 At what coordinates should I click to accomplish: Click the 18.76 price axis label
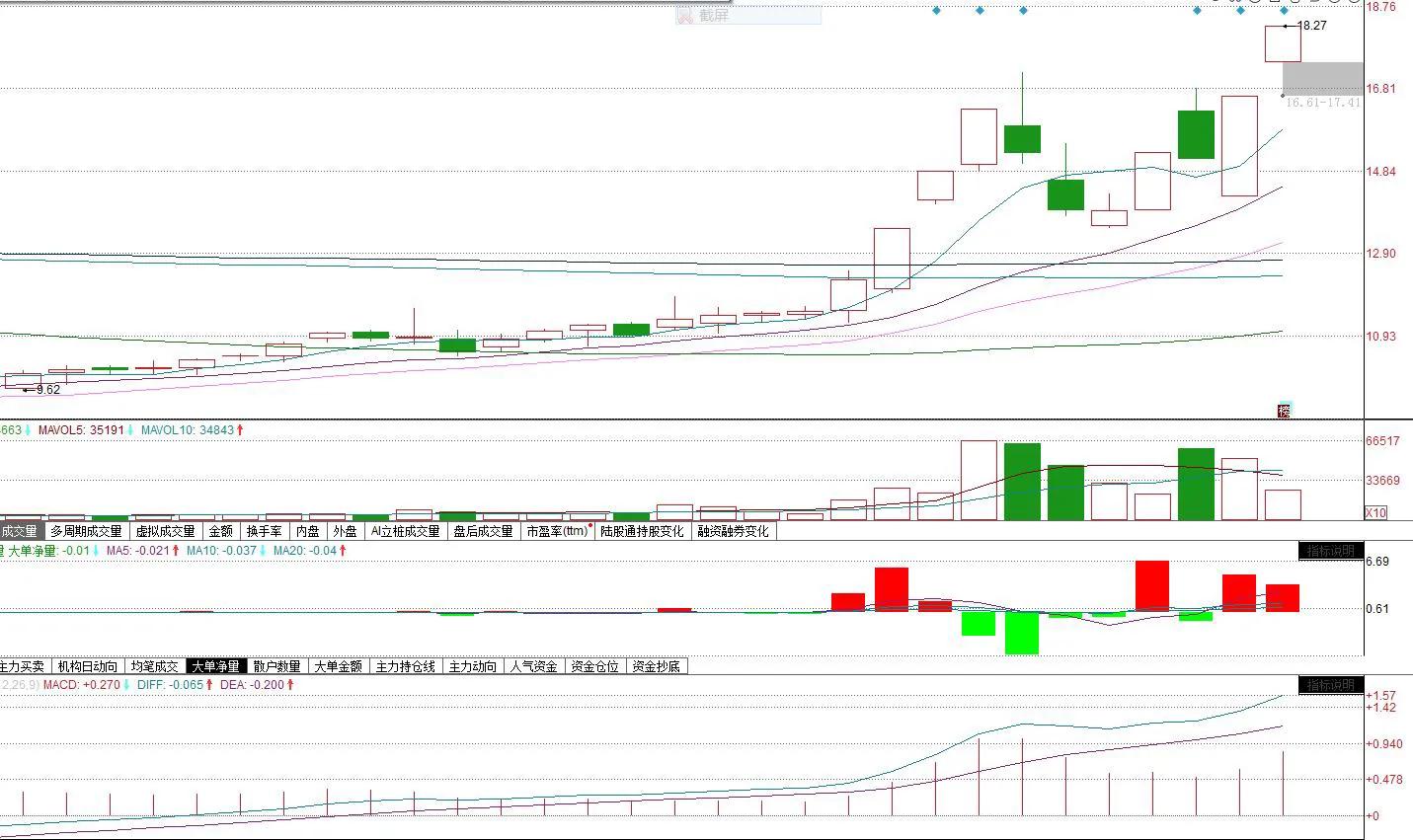pyautogui.click(x=1381, y=7)
